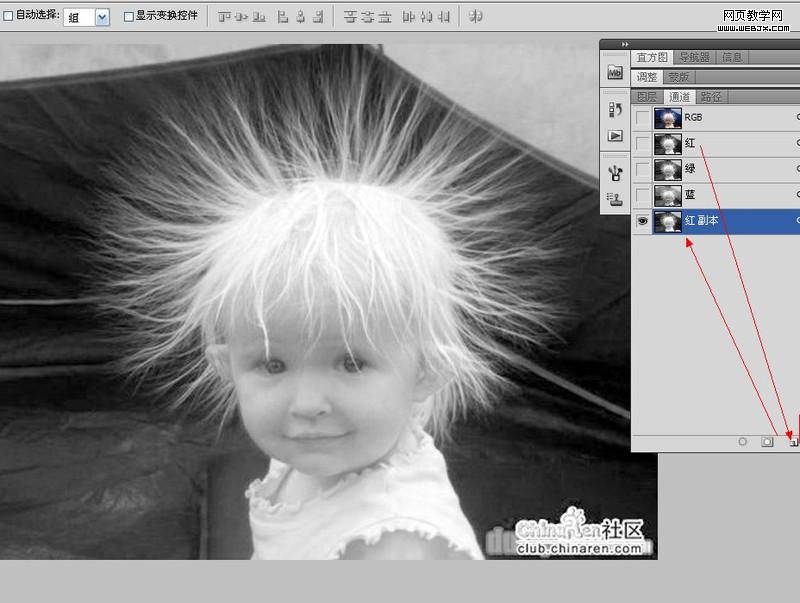800x603 pixels.
Task: Select the 红 channel thumbnail
Action: click(667, 144)
